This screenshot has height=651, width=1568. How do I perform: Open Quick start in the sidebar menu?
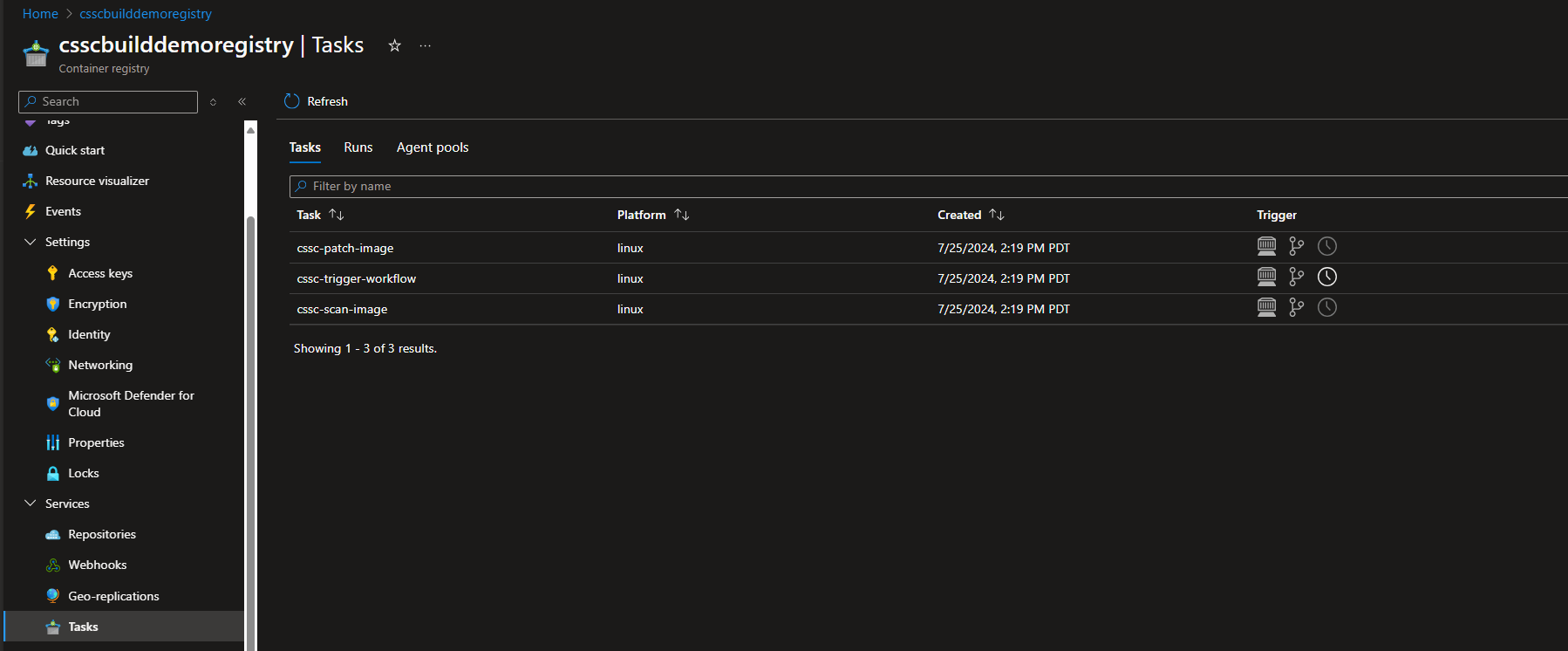75,150
